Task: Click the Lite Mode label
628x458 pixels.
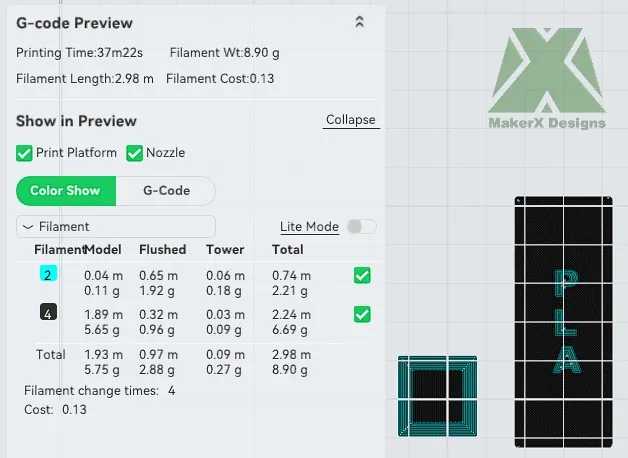Action: (309, 227)
